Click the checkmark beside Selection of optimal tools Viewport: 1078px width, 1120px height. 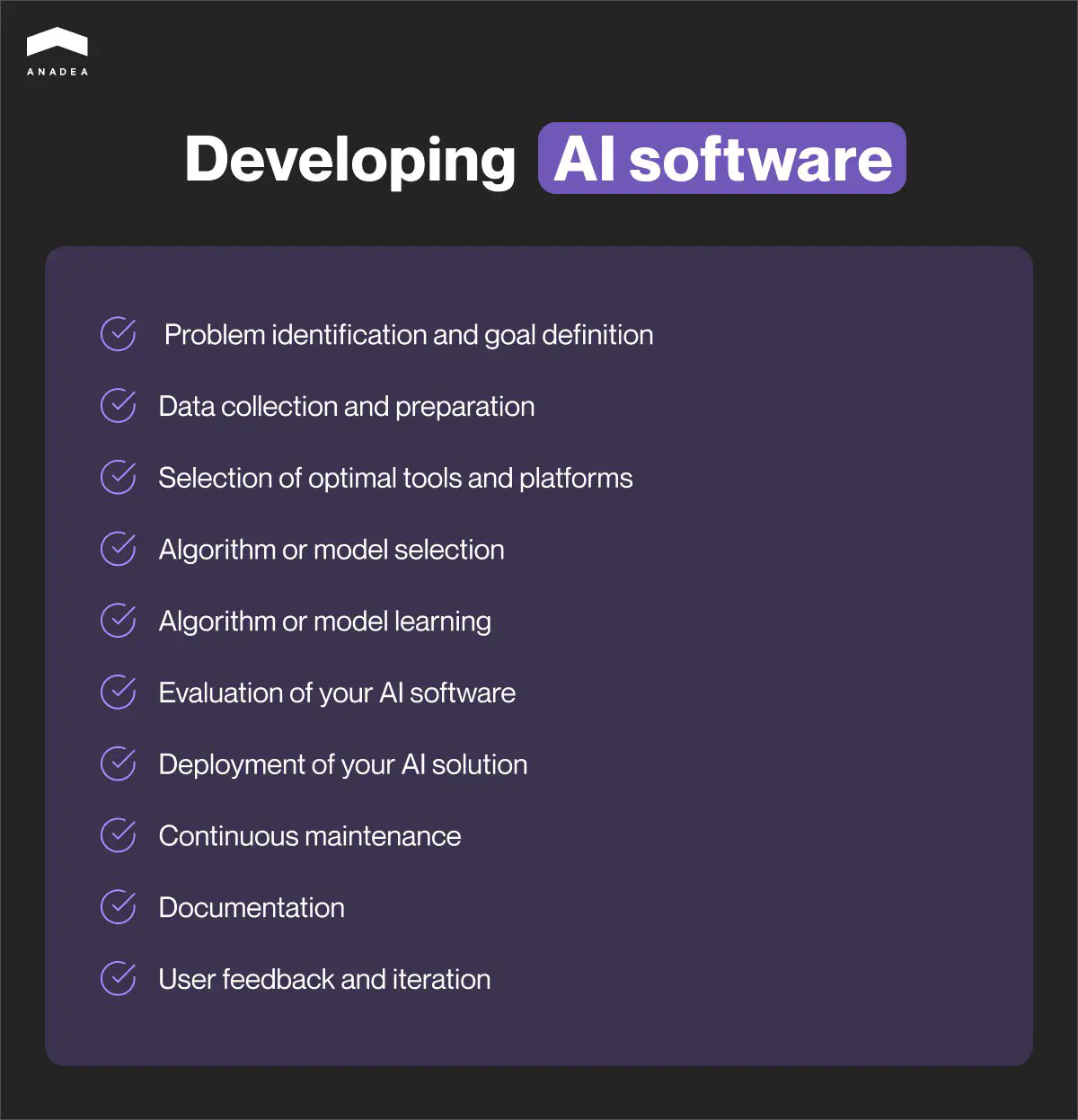point(118,478)
